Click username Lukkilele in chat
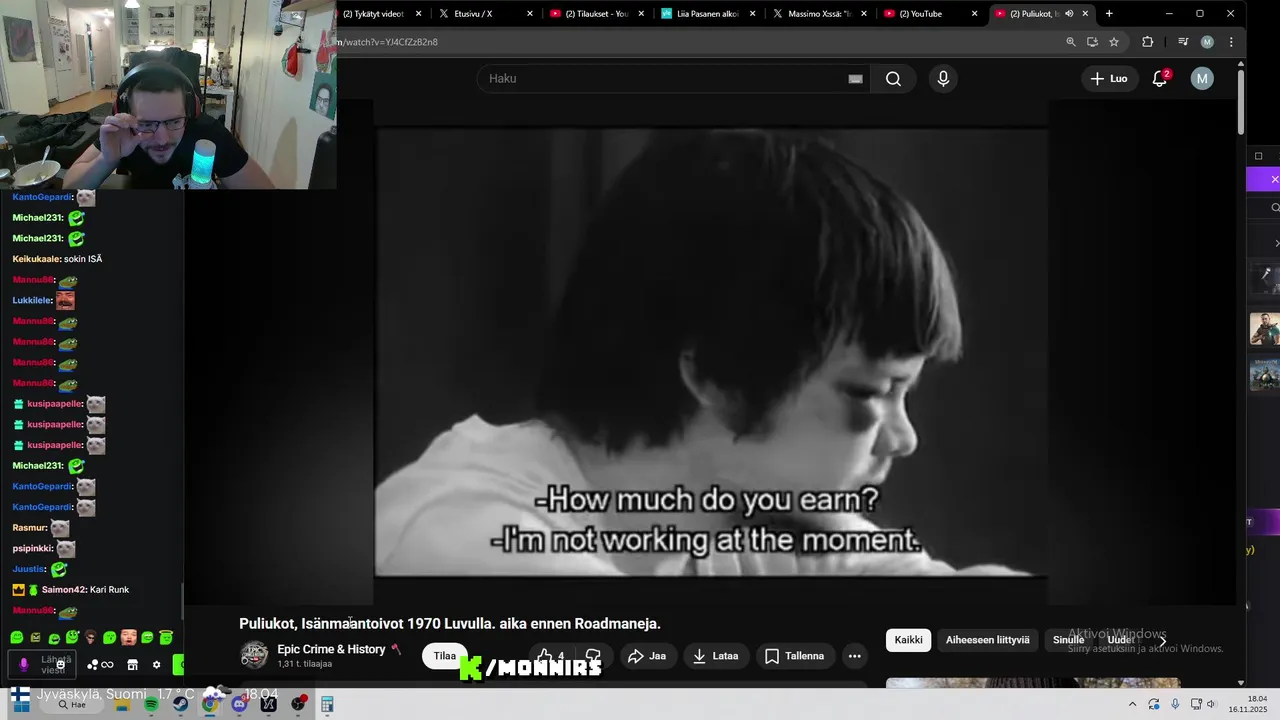 coord(32,300)
